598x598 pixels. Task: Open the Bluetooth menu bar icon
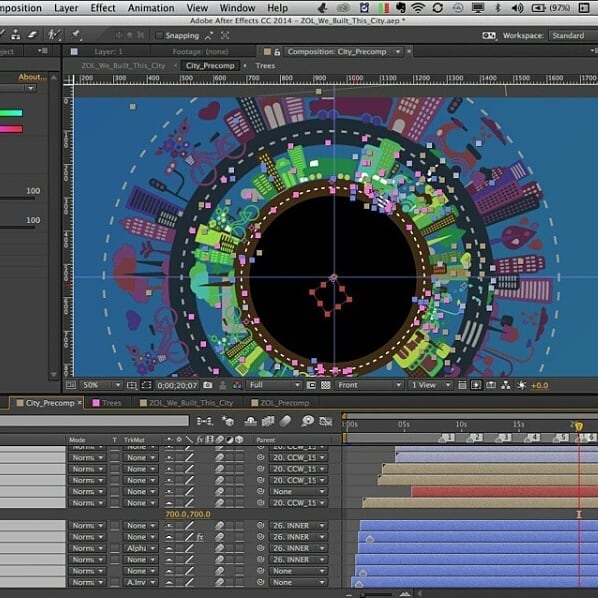(497, 8)
